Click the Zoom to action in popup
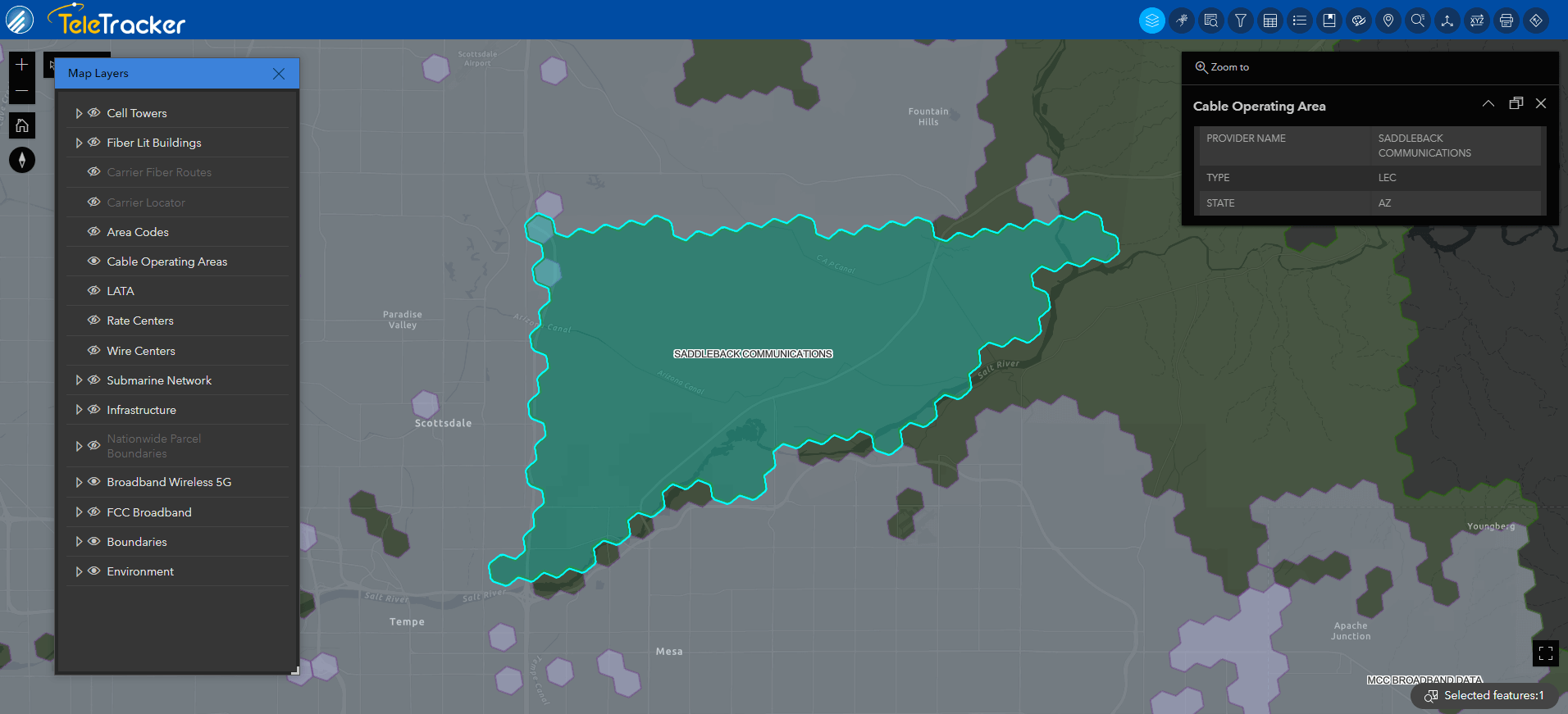 [x=1222, y=67]
